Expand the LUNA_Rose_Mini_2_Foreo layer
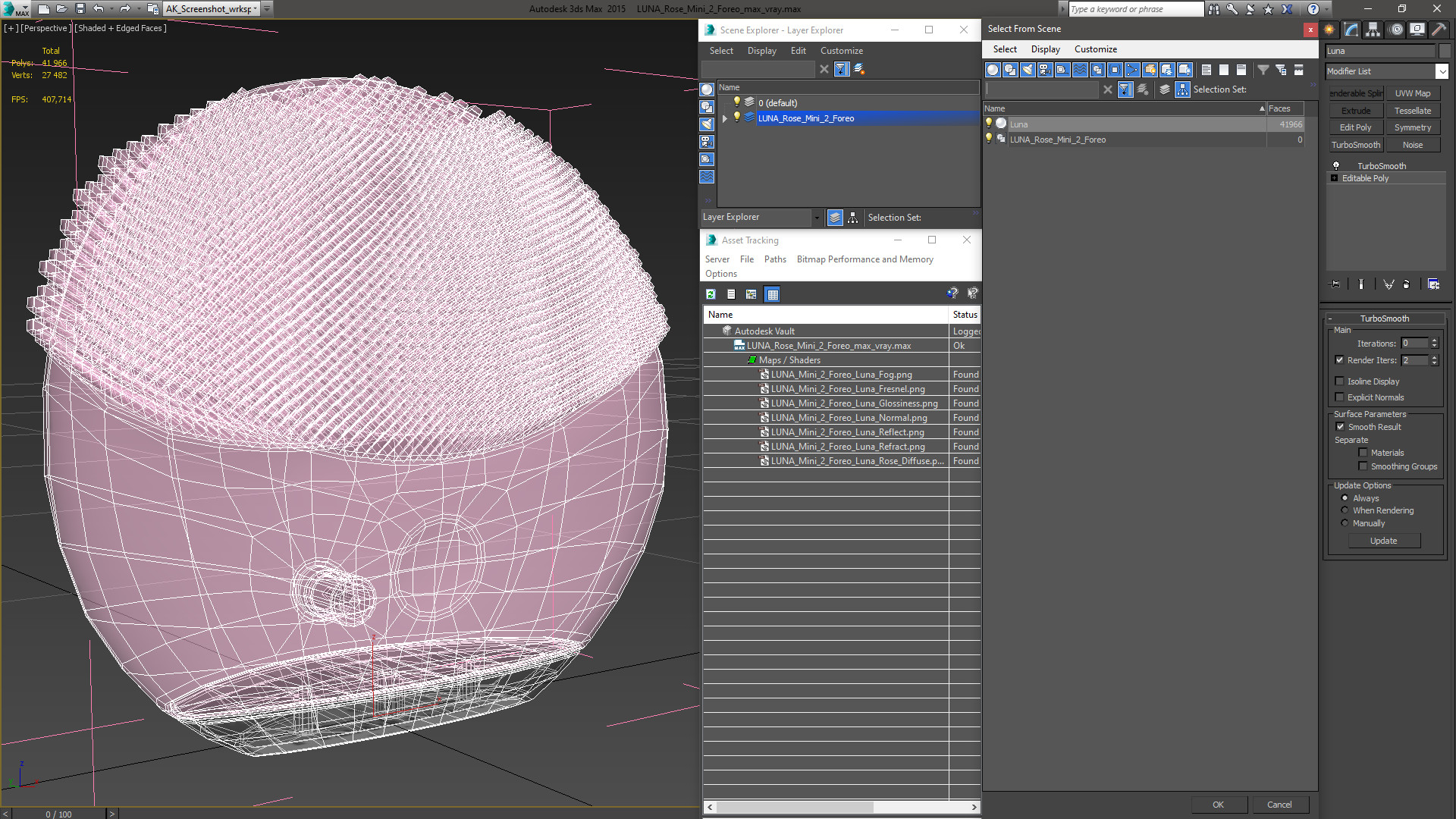 click(x=725, y=118)
